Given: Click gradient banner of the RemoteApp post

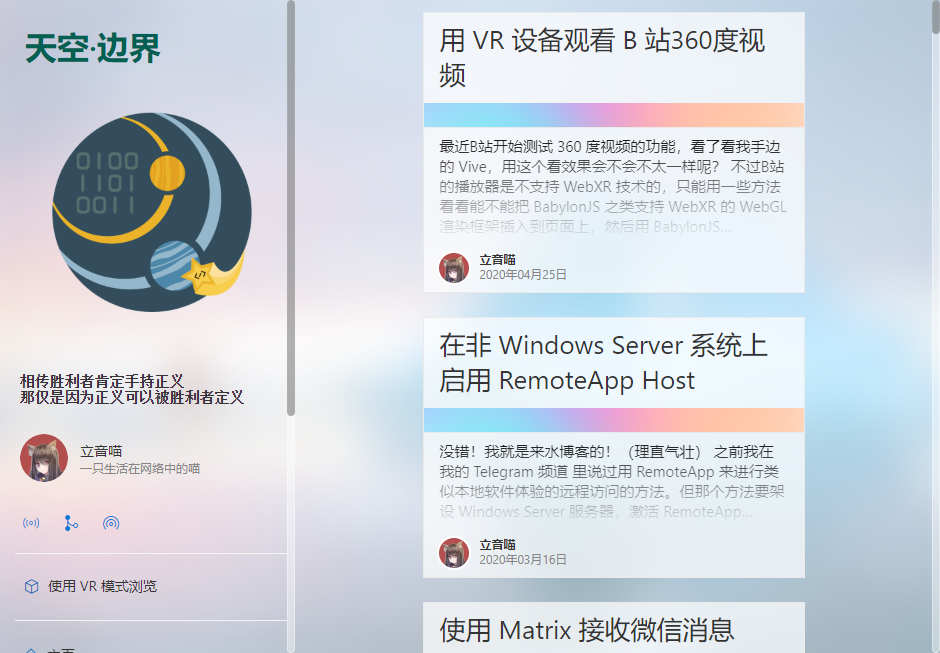Looking at the screenshot, I should (614, 420).
